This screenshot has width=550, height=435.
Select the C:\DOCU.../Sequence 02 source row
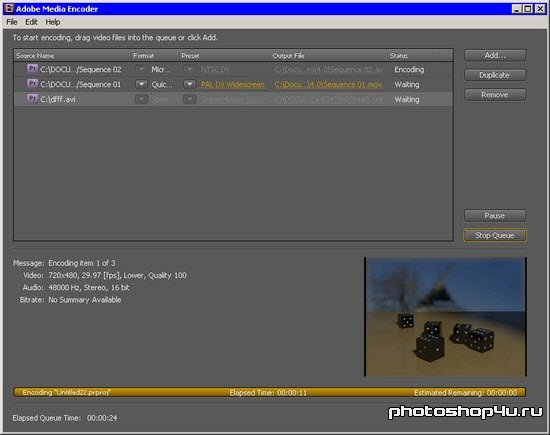(234, 69)
